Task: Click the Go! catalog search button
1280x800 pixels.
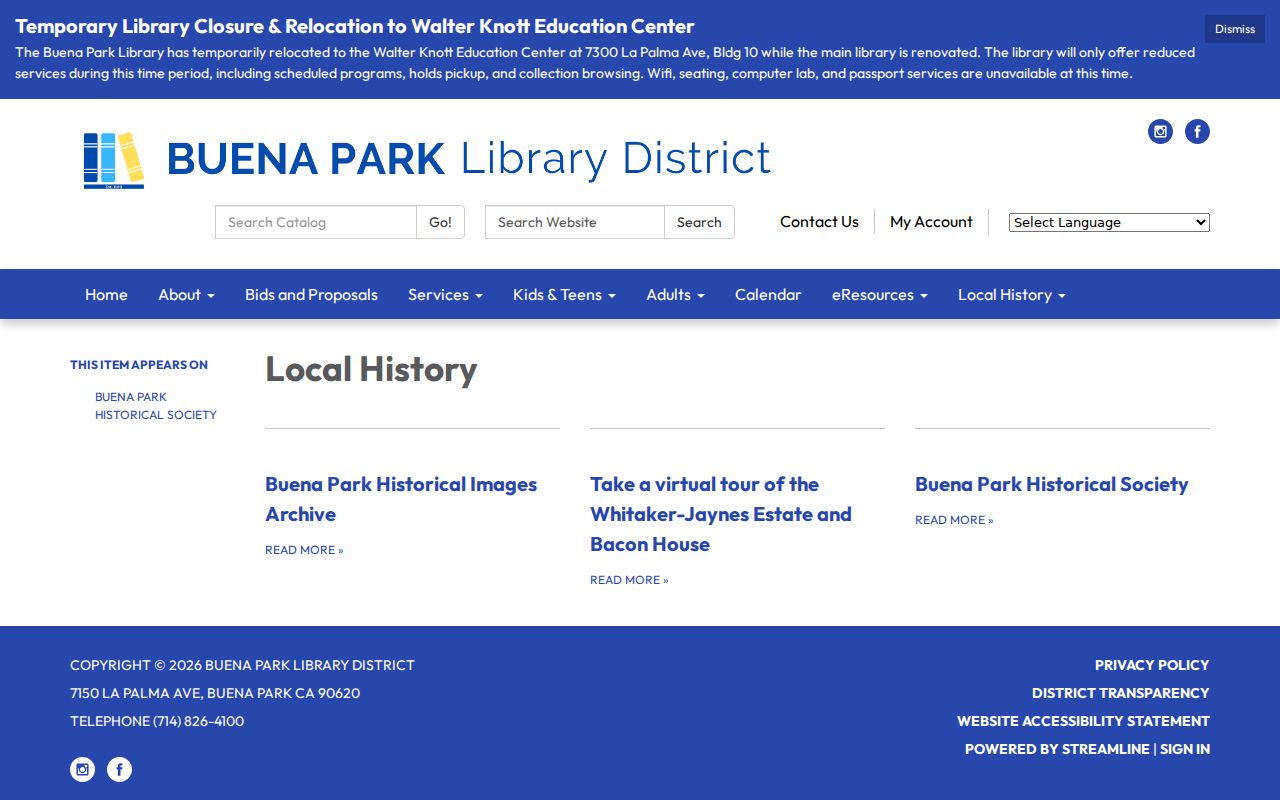Action: [440, 222]
